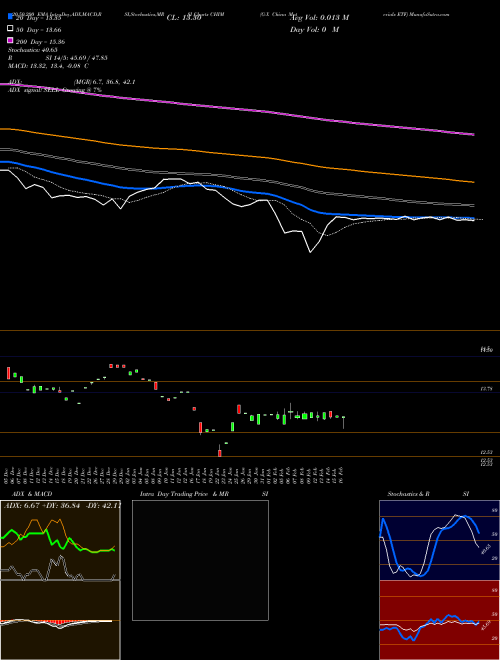Click the 'Day Vol: 0 M' label
Image resolution: width=500 pixels, height=660 pixels.
pyautogui.click(x=314, y=29)
